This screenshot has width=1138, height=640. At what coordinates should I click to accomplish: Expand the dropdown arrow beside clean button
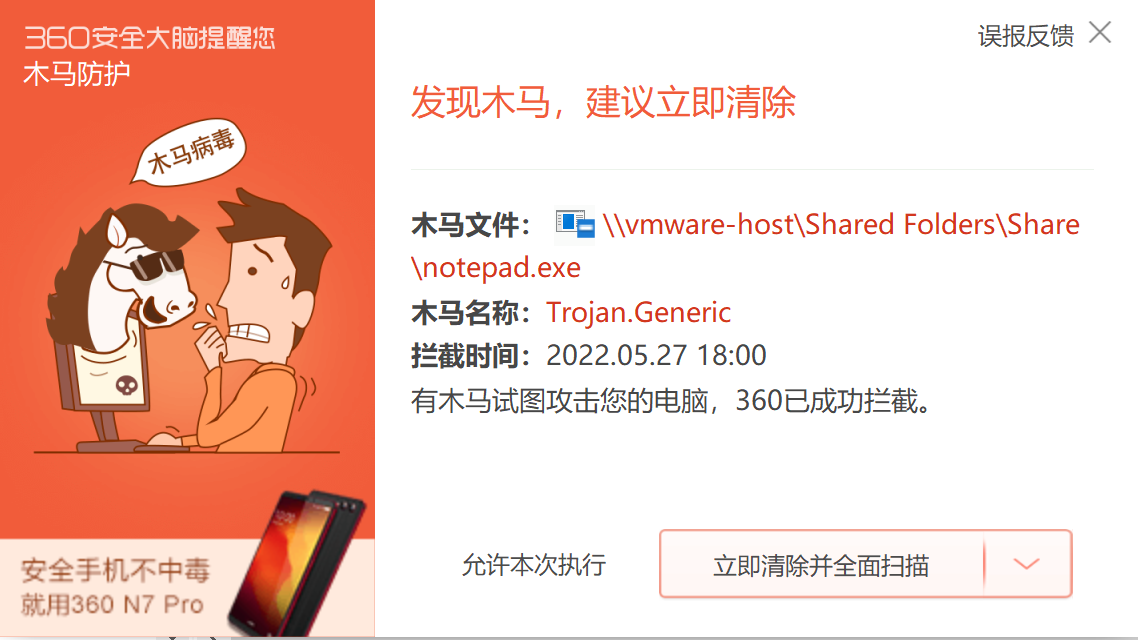pos(1027,565)
